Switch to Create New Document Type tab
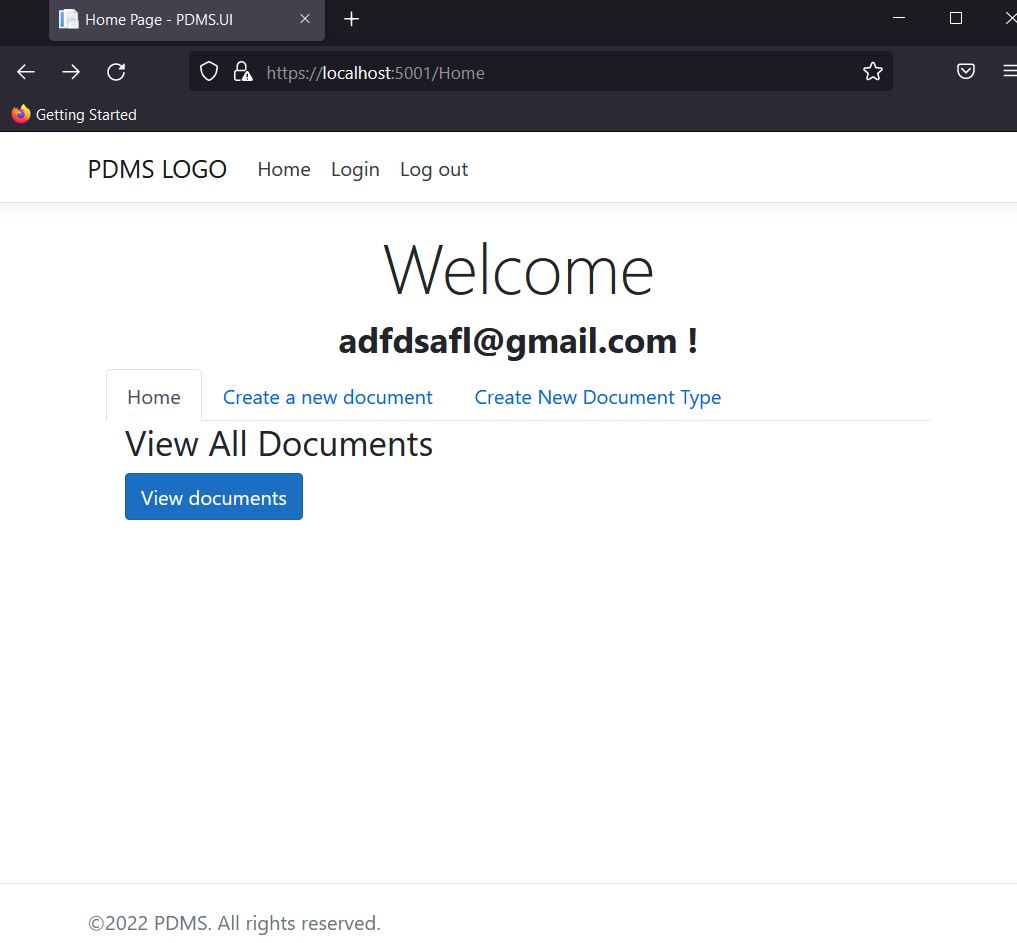This screenshot has width=1017, height=943. [597, 396]
